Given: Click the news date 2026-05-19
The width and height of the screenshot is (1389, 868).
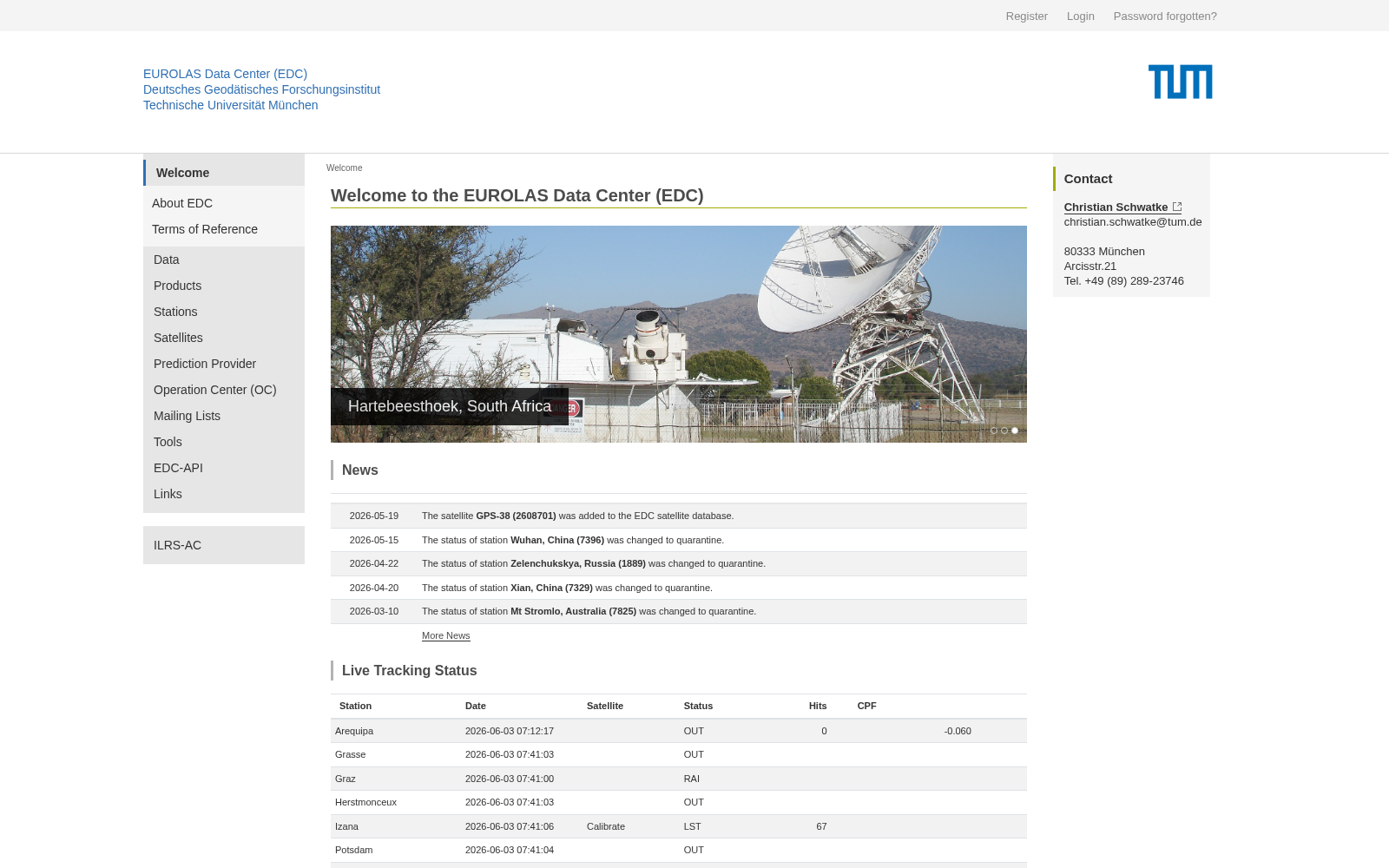Looking at the screenshot, I should [x=374, y=516].
